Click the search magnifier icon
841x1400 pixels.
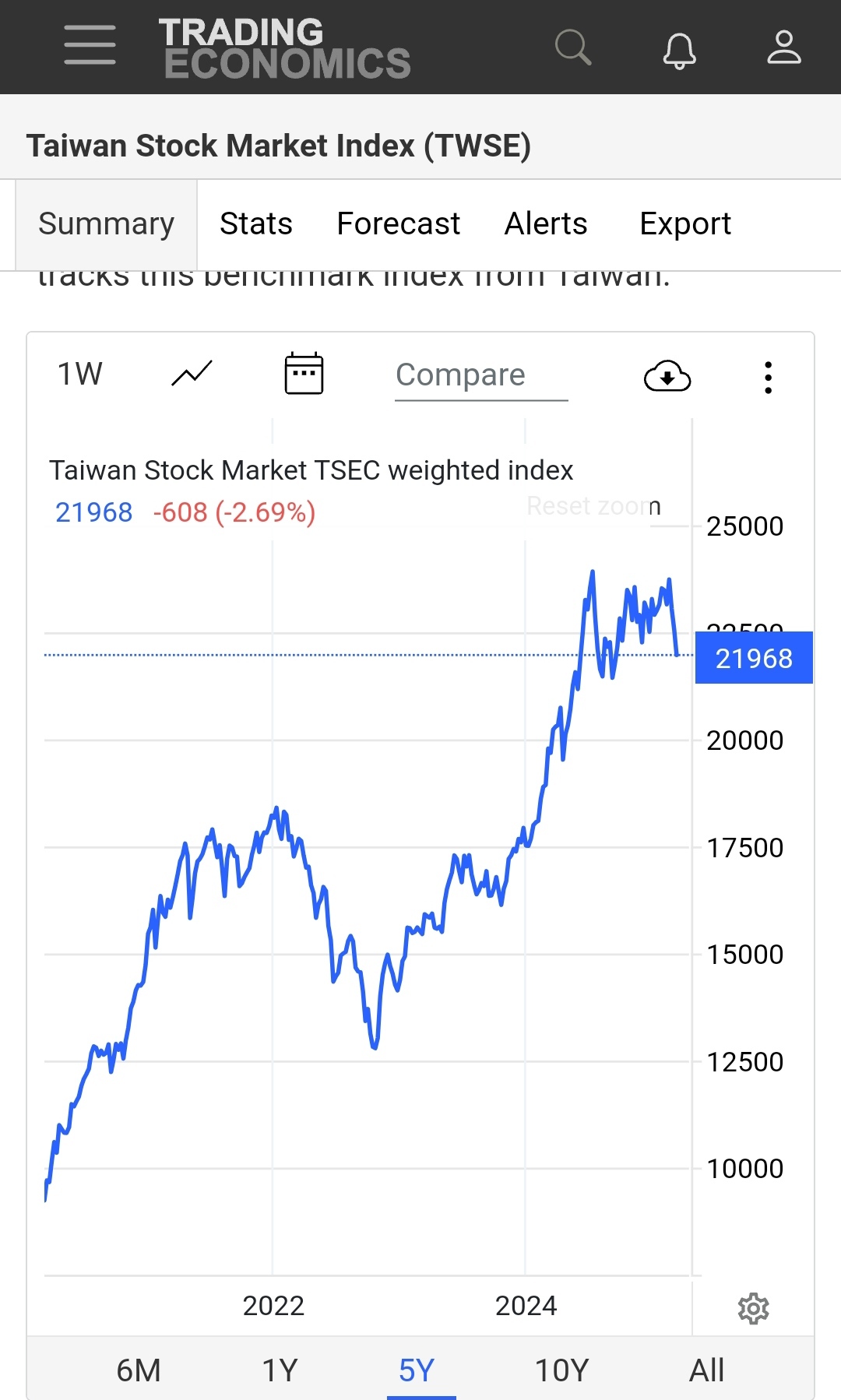coord(573,47)
